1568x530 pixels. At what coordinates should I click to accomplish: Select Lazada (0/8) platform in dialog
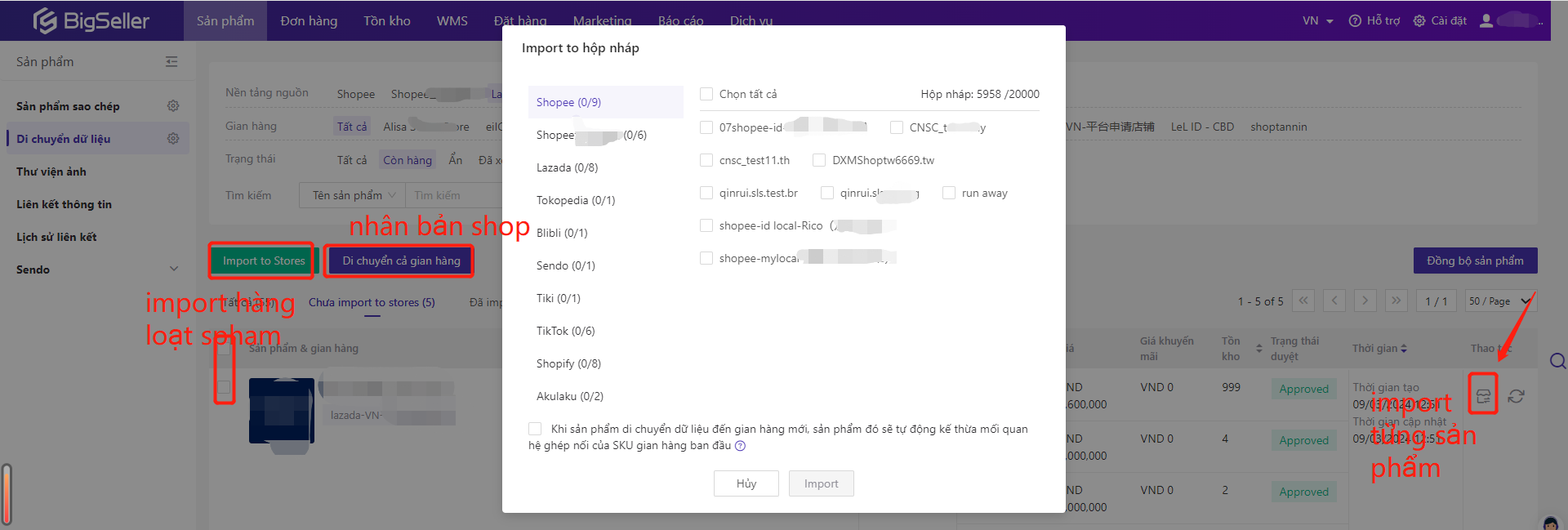567,167
